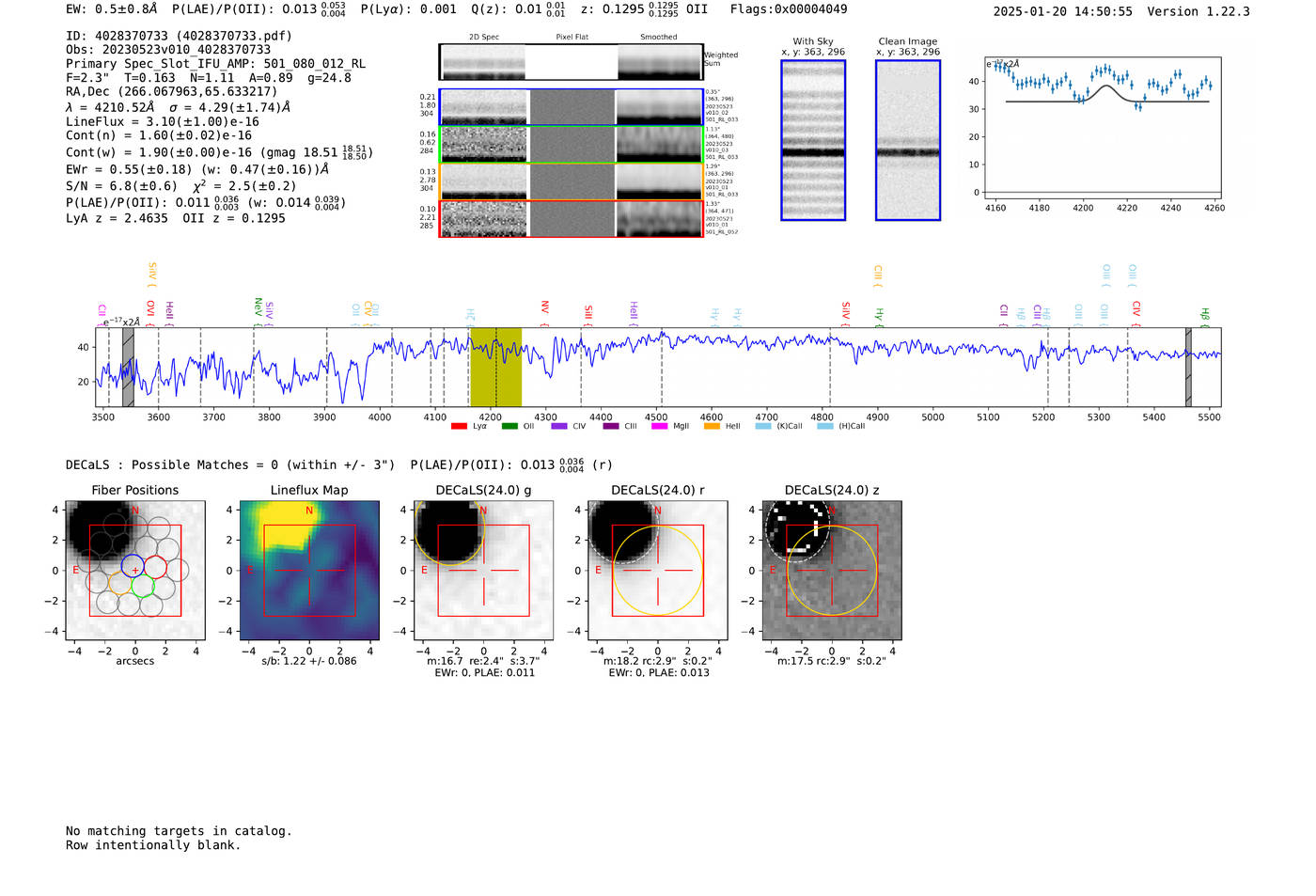This screenshot has height=896, width=1316.
Task: Click the m:18.2 rc:2.9" s:0.2" caption
Action: (658, 661)
